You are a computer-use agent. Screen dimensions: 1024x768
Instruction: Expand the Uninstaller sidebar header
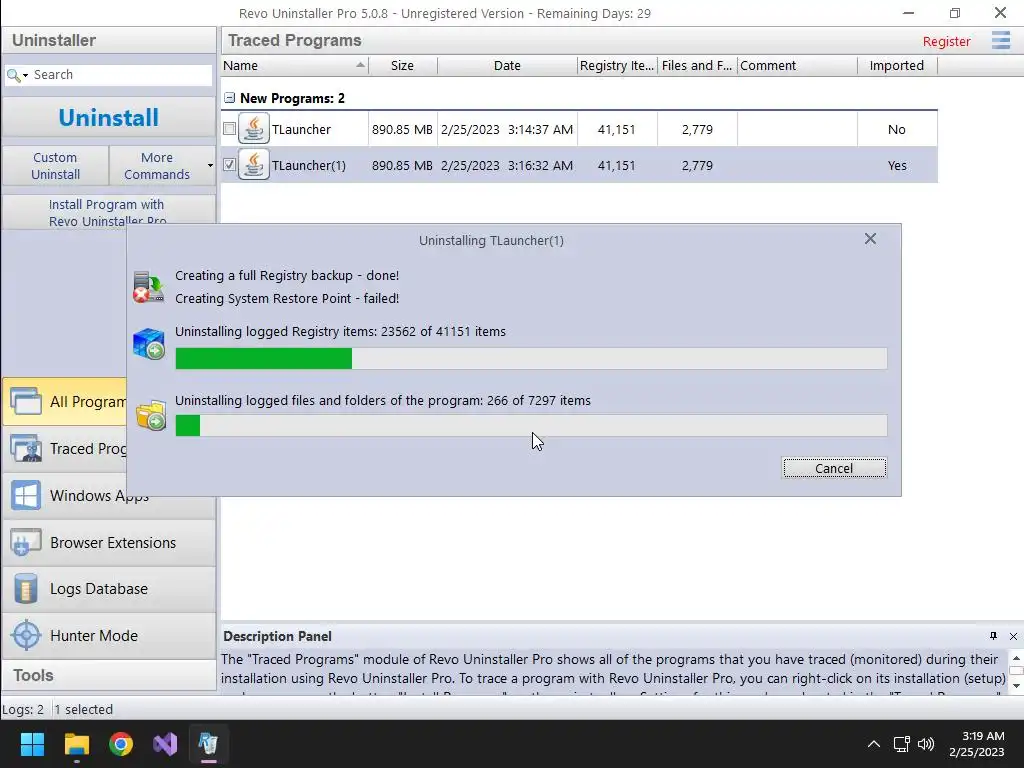tap(108, 40)
